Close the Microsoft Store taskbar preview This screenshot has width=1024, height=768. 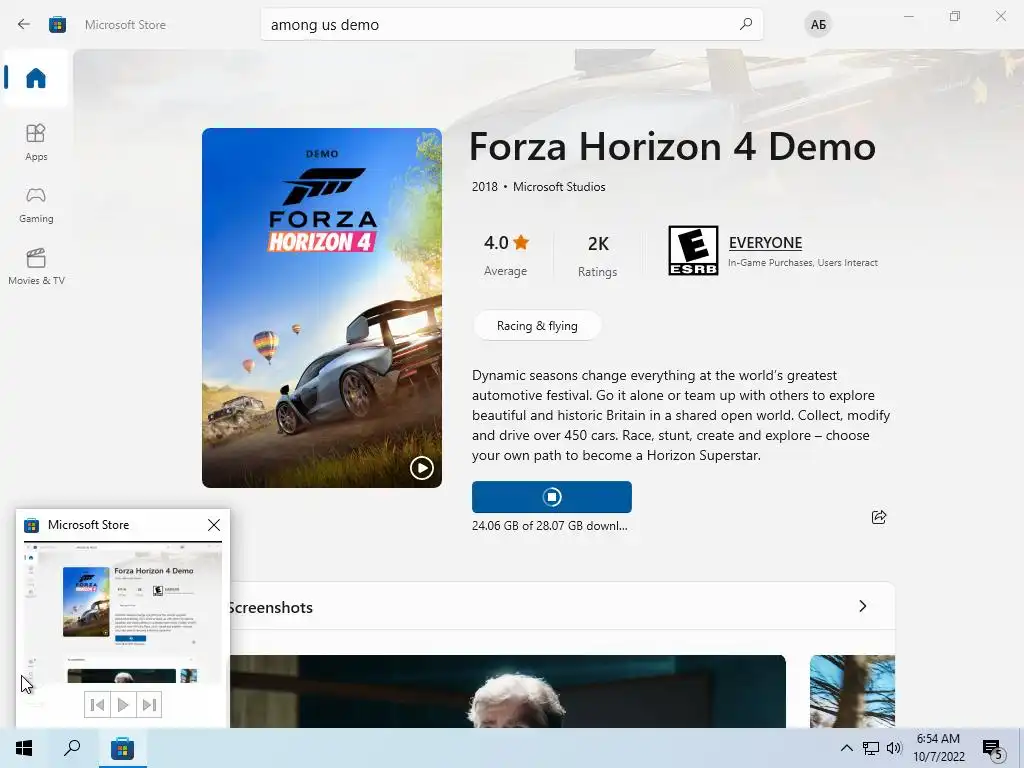(214, 525)
